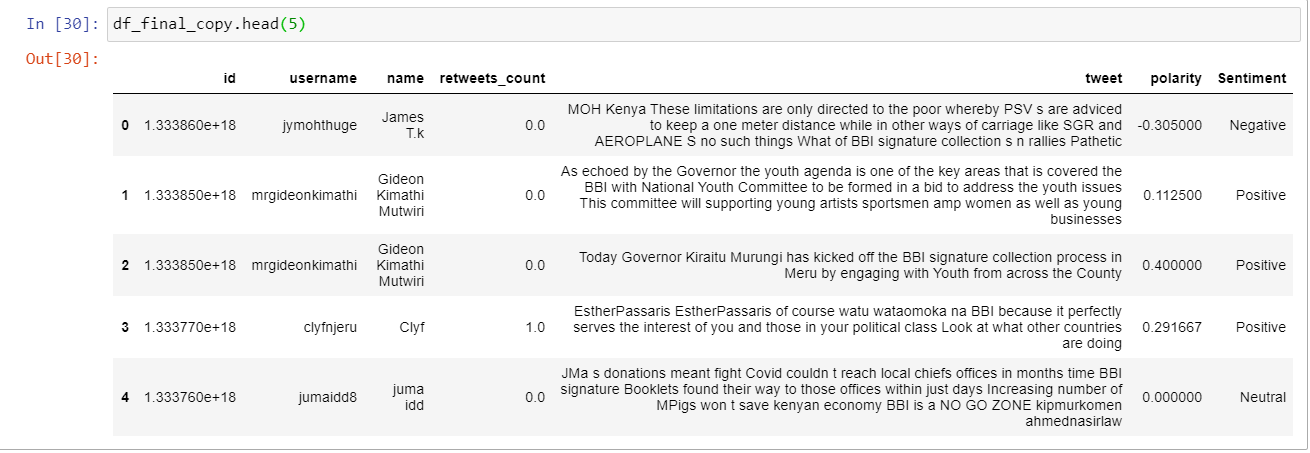The width and height of the screenshot is (1310, 453).
Task: Click the 'username' column header
Action: (322, 78)
